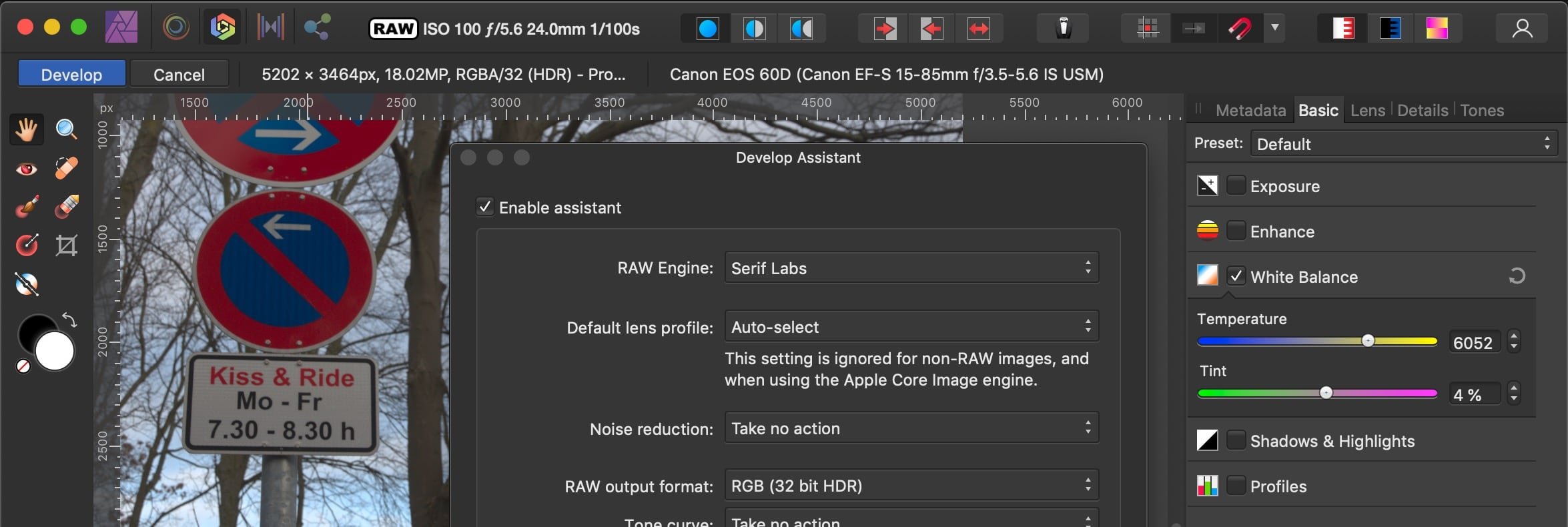Click the Develop button

pyautogui.click(x=71, y=74)
